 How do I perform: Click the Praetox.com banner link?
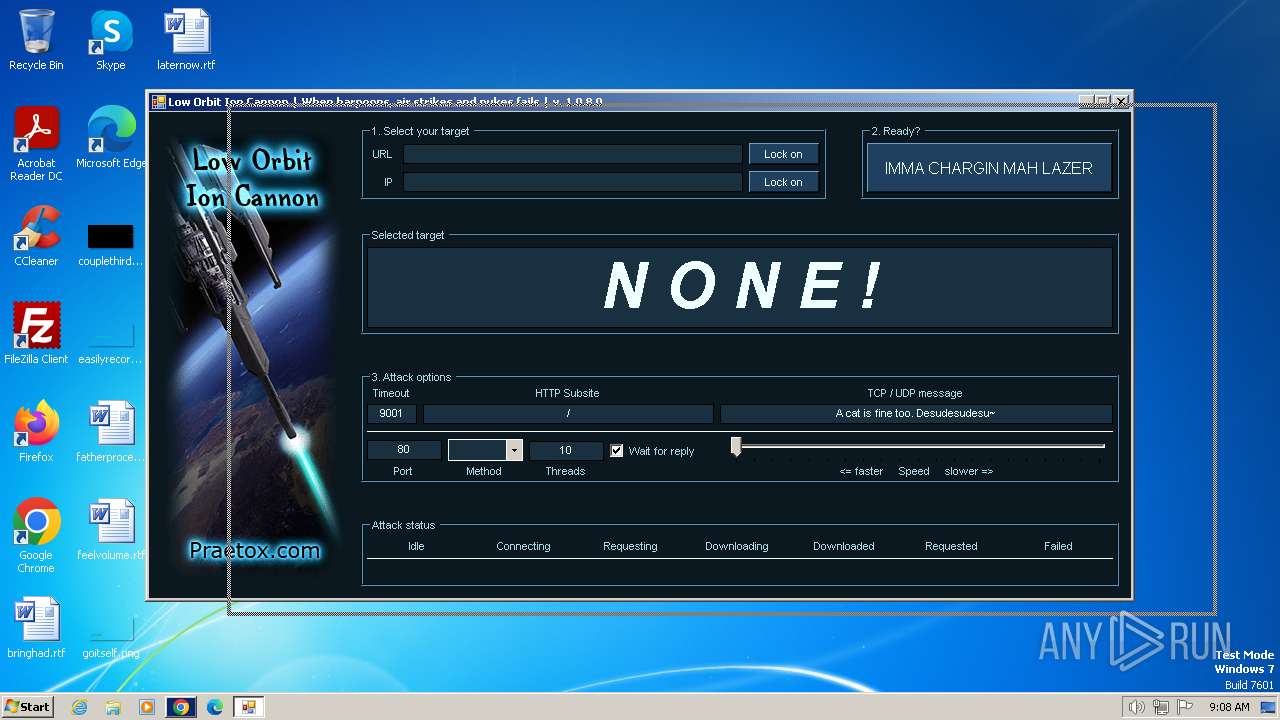click(x=255, y=550)
